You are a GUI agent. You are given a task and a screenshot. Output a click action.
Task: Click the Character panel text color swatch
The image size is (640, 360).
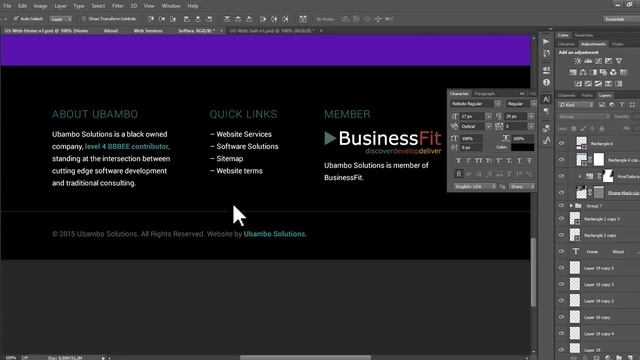[522, 147]
